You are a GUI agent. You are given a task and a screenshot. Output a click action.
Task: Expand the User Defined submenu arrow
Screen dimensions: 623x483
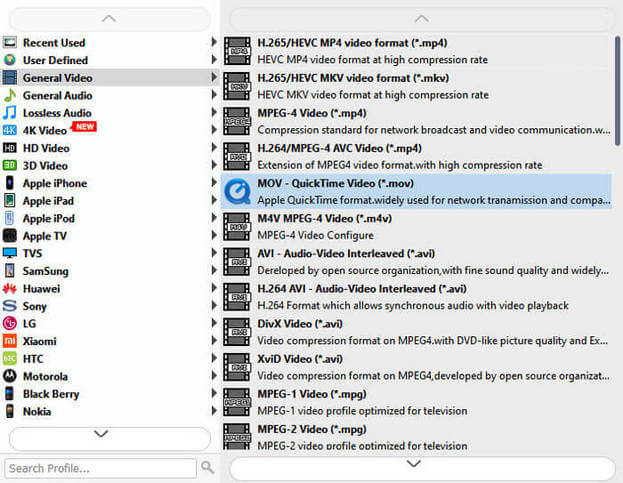[214, 60]
